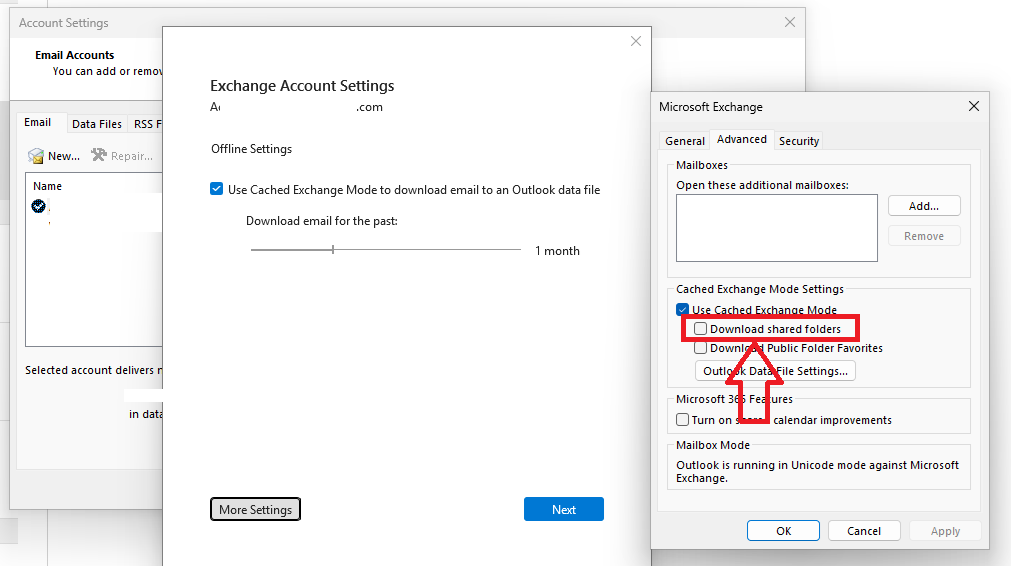Viewport: 1011px width, 566px height.
Task: Click the 'Offline Settings' heading
Action: click(251, 149)
